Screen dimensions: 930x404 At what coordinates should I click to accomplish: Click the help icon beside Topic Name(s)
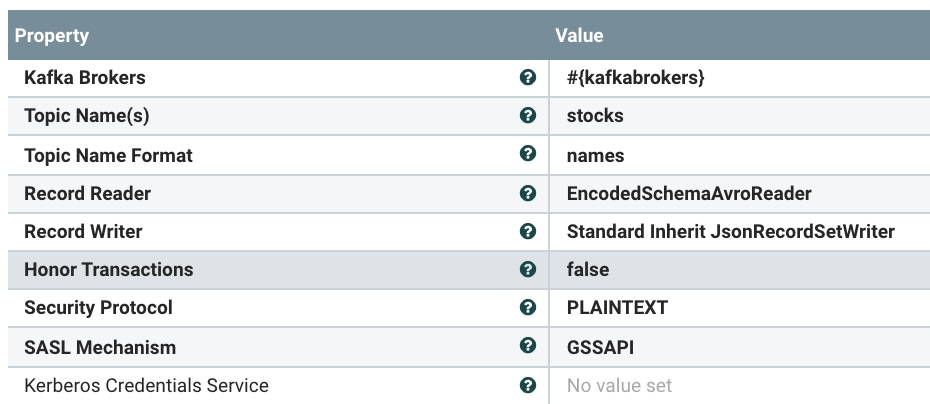click(528, 116)
